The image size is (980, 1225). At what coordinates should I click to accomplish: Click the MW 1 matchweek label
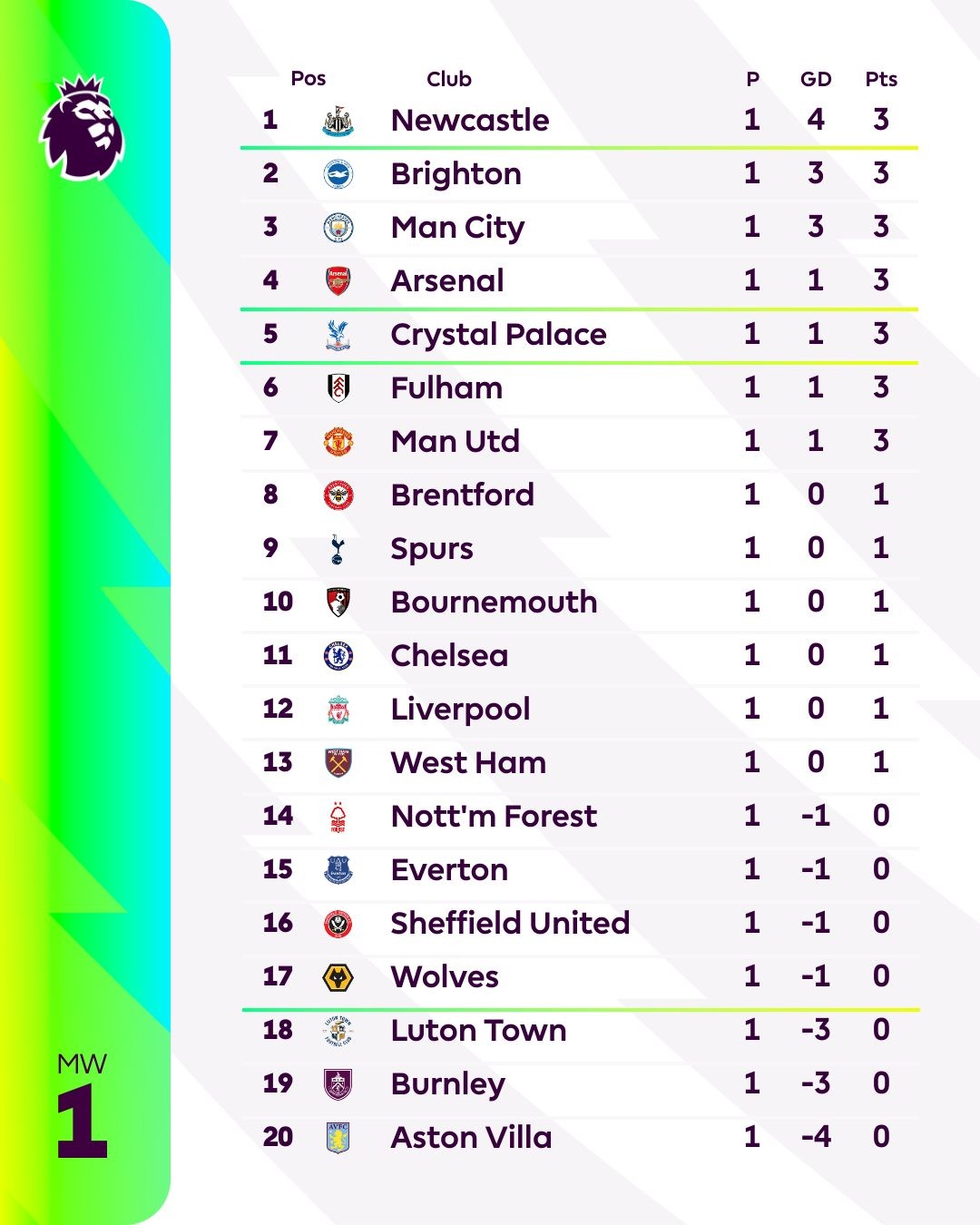coord(82,1107)
